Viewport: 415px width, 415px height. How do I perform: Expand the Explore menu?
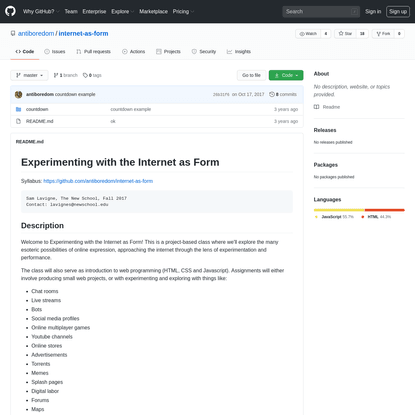[122, 11]
